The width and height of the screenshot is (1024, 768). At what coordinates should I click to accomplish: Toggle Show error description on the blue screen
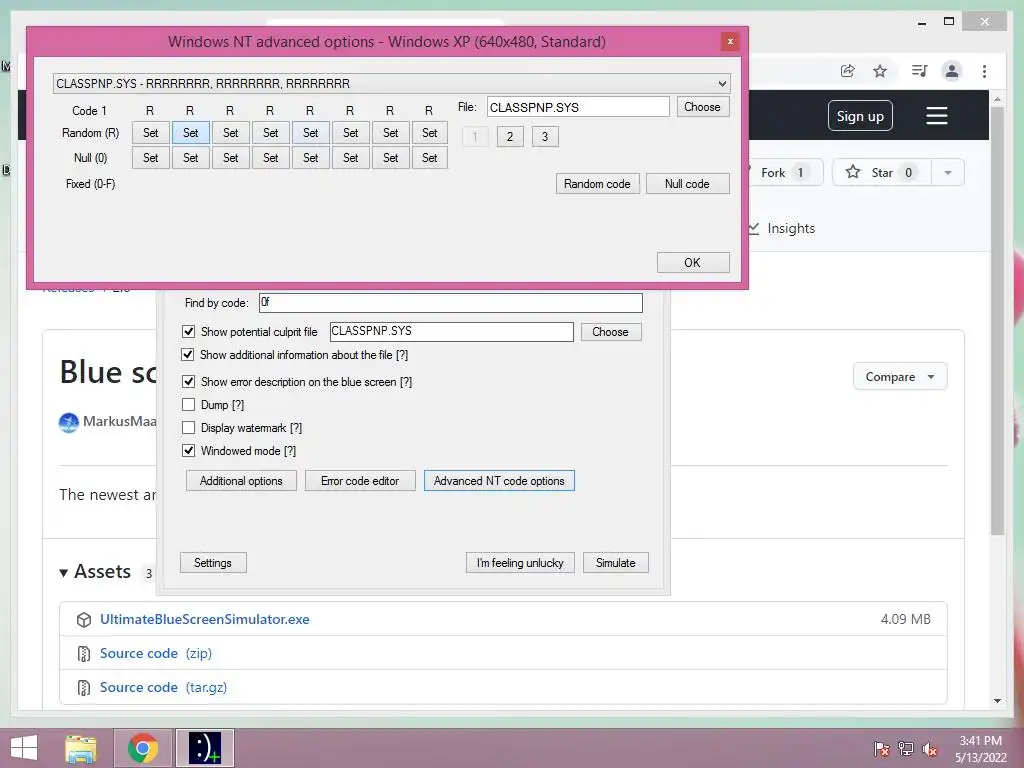click(x=188, y=381)
